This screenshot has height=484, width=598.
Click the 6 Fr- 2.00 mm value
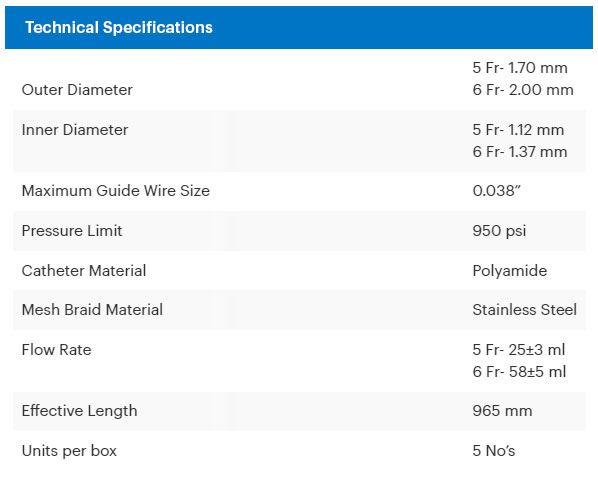click(523, 90)
